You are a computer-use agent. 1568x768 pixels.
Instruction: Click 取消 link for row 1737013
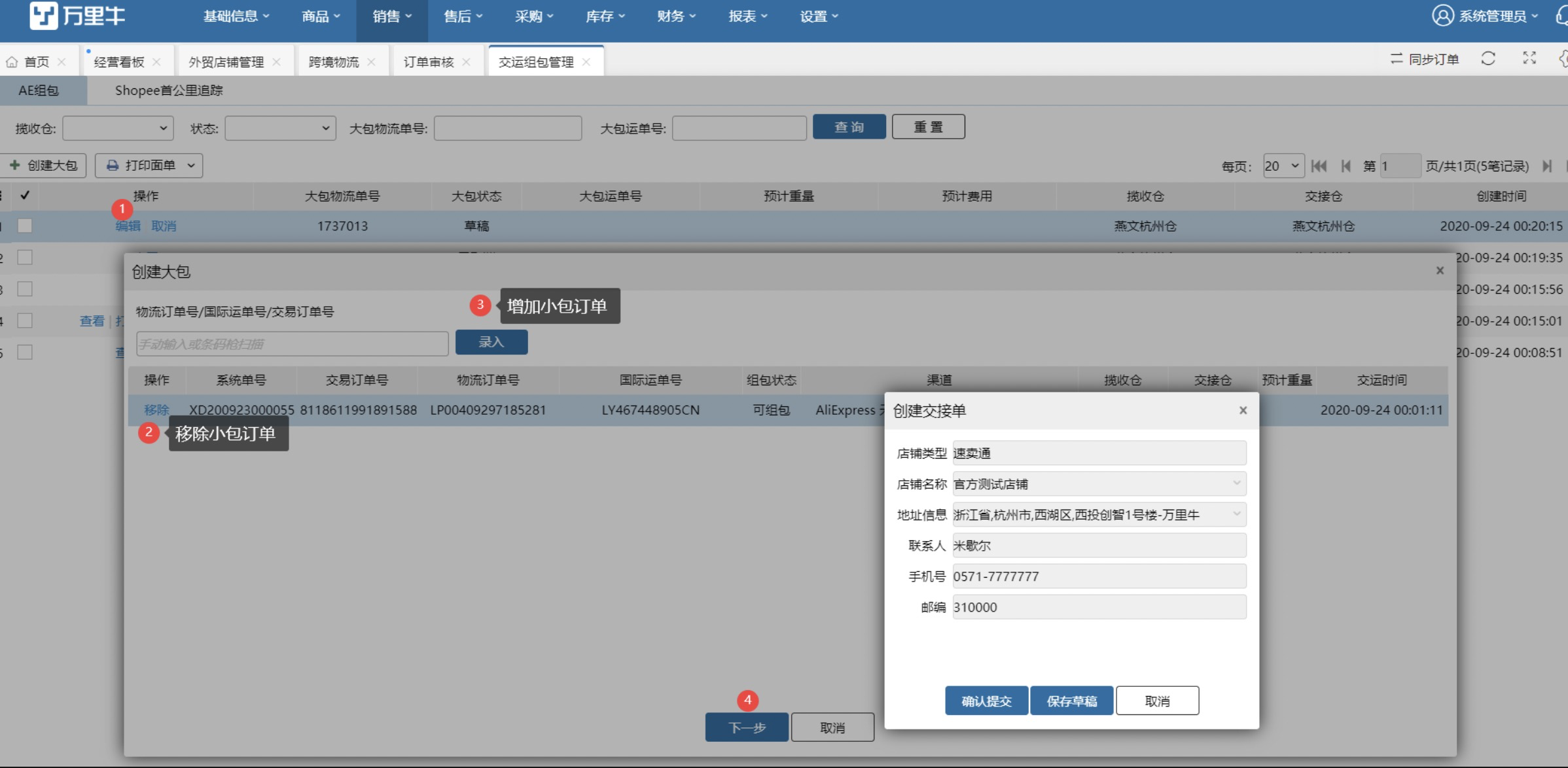point(164,226)
